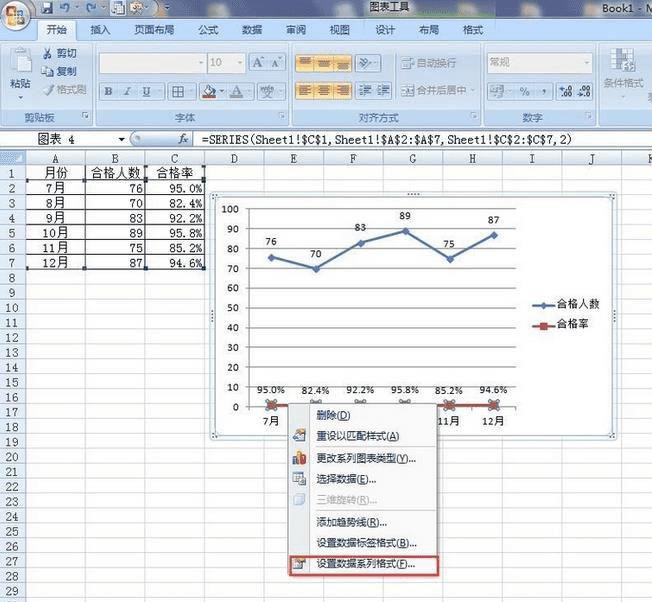This screenshot has height=602, width=652.
Task: Increase decimal places
Action: [x=566, y=91]
